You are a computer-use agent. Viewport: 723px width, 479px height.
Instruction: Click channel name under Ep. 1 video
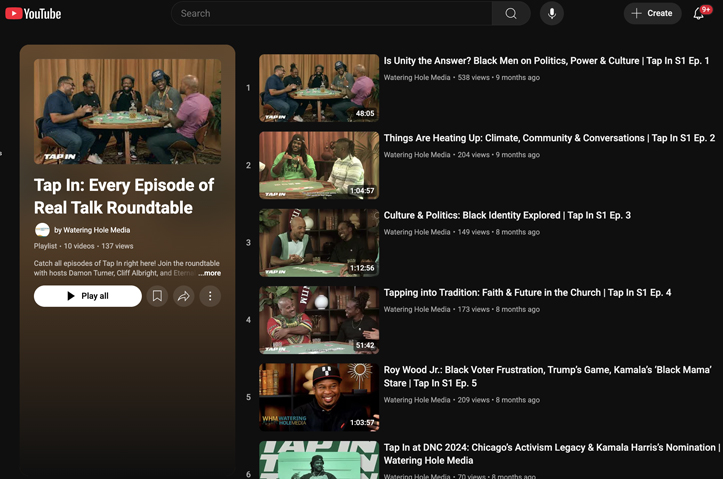[417, 77]
